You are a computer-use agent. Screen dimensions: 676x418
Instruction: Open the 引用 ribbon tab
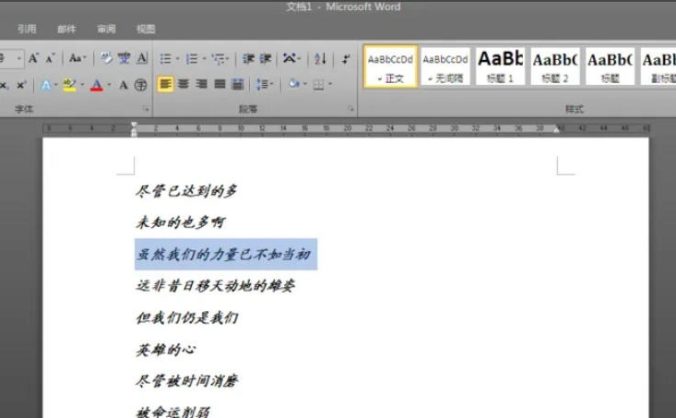pos(27,29)
